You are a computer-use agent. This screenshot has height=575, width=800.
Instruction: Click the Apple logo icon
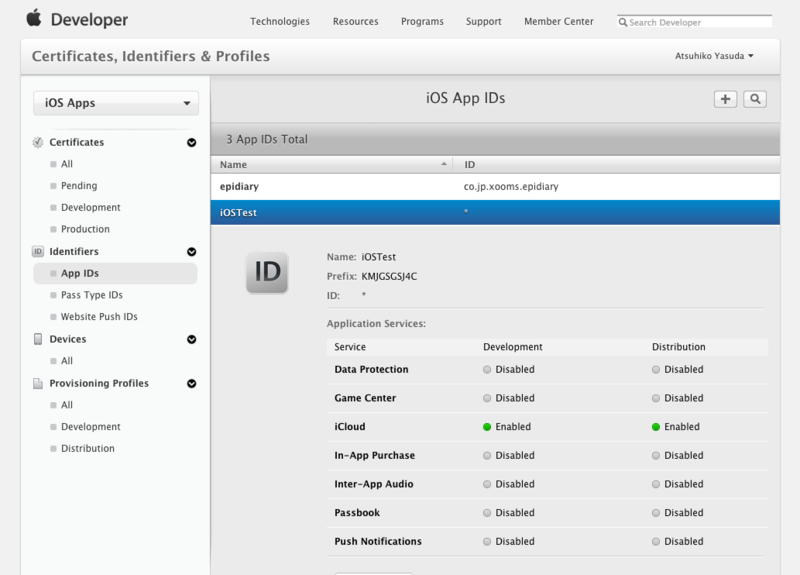[x=34, y=18]
